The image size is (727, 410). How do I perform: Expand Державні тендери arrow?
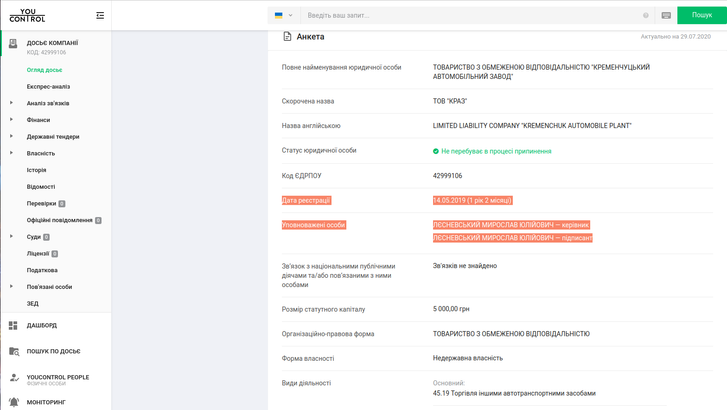12,136
